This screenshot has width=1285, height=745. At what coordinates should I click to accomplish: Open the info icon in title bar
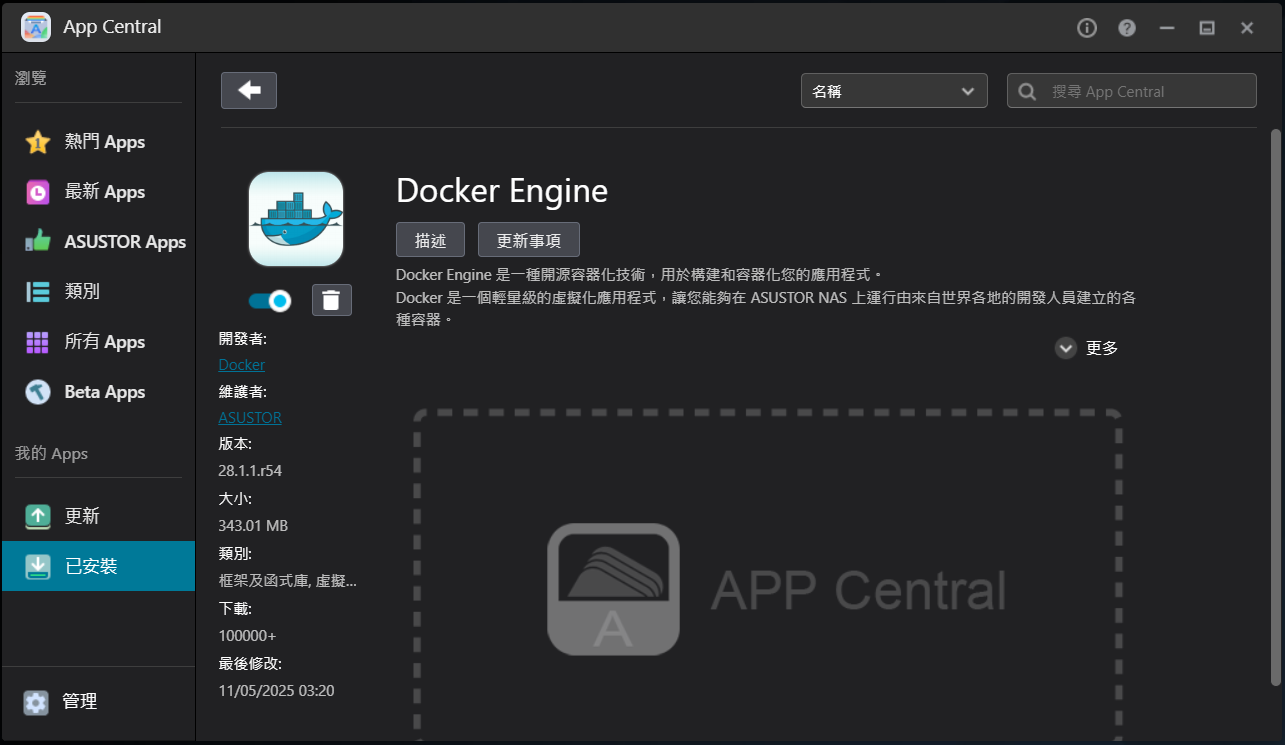pos(1087,28)
